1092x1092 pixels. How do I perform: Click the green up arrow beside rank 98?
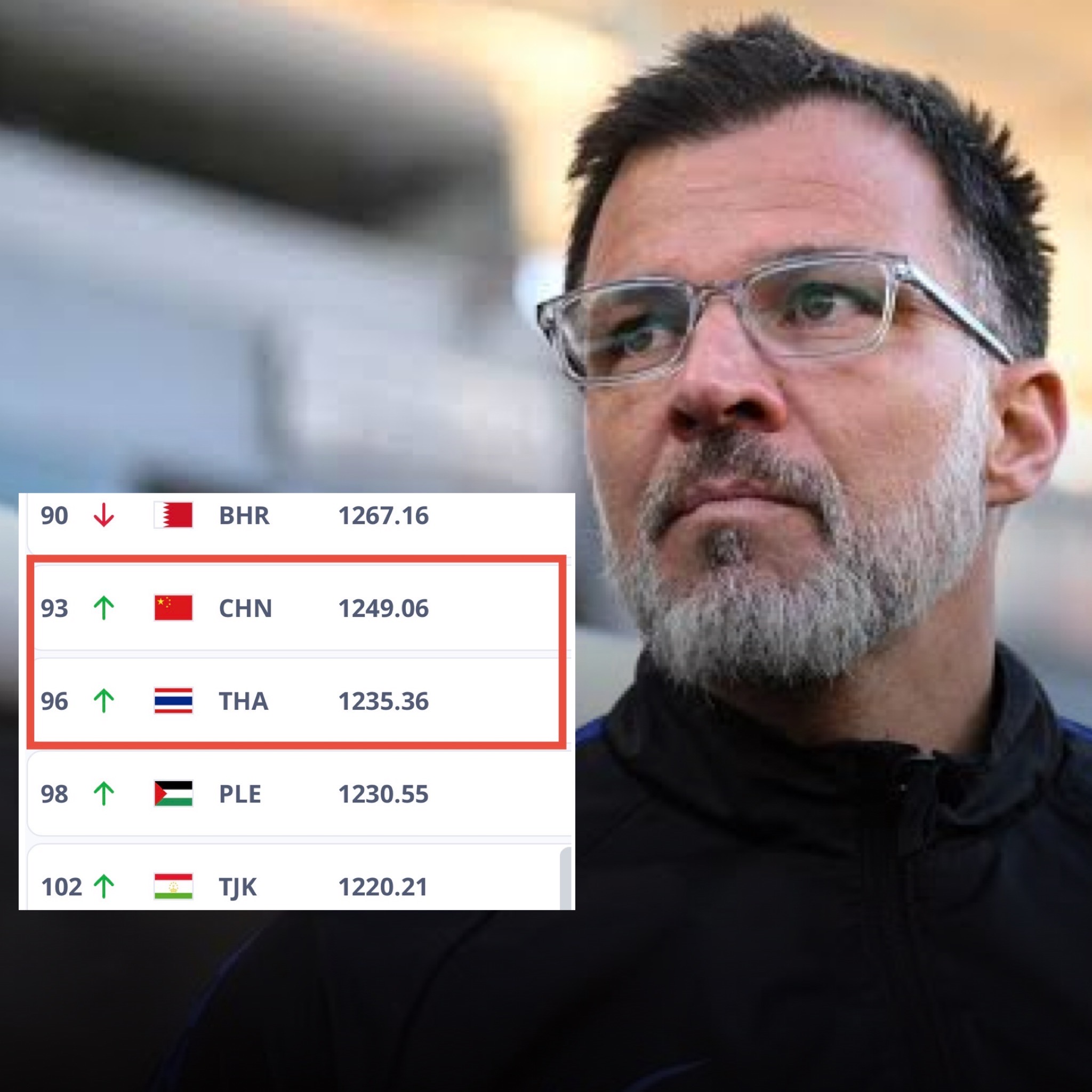pyautogui.click(x=103, y=793)
